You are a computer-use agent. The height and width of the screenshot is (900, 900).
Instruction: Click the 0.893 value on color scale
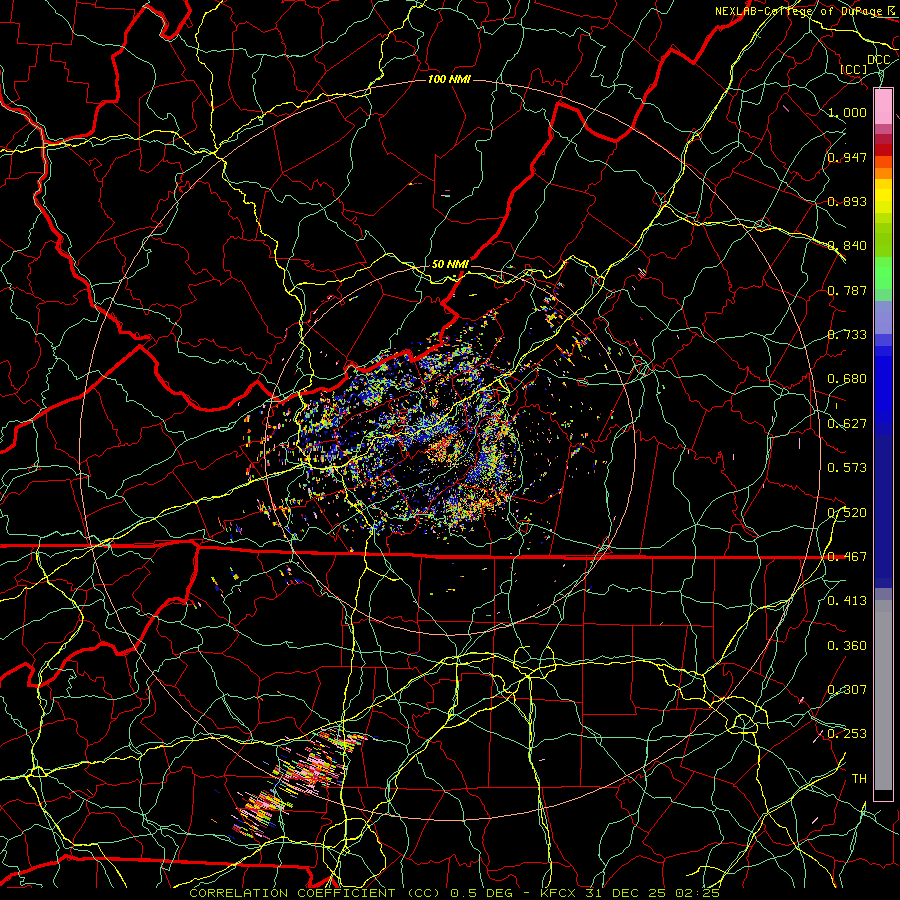click(x=847, y=201)
